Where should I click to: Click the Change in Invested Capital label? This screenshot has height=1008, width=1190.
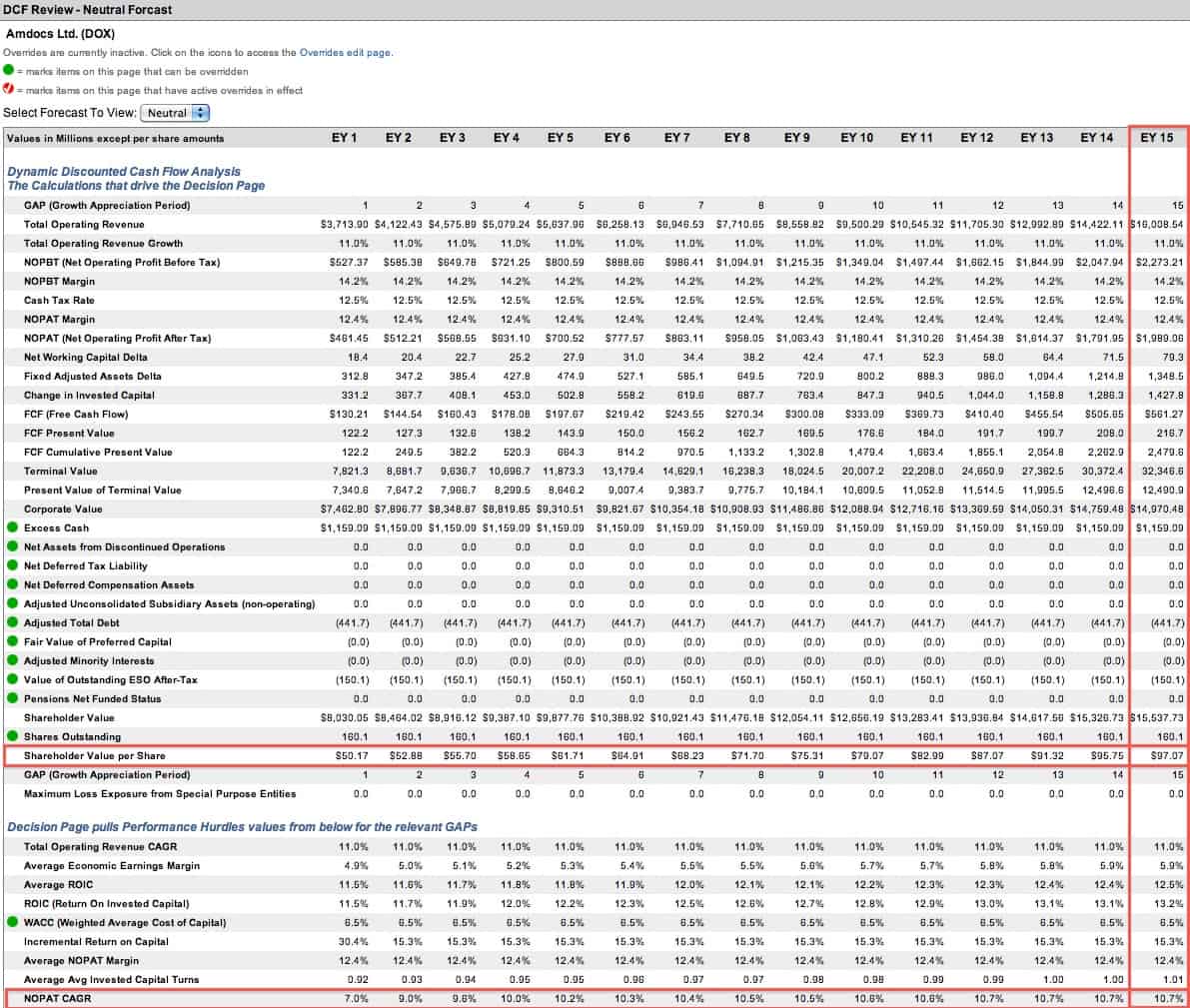90,395
